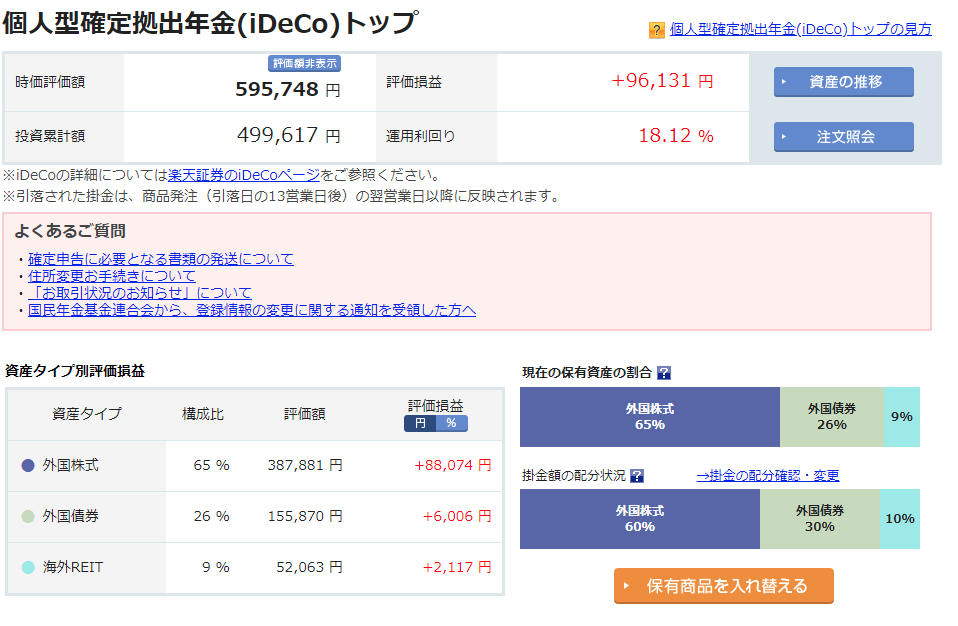Click the yellow help icon beside the iDeCoトップの見方 link
The image size is (958, 626).
[x=657, y=30]
